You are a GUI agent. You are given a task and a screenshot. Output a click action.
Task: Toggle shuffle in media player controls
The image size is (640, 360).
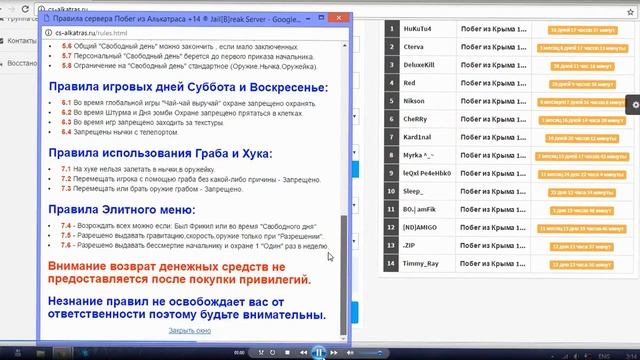coord(260,353)
